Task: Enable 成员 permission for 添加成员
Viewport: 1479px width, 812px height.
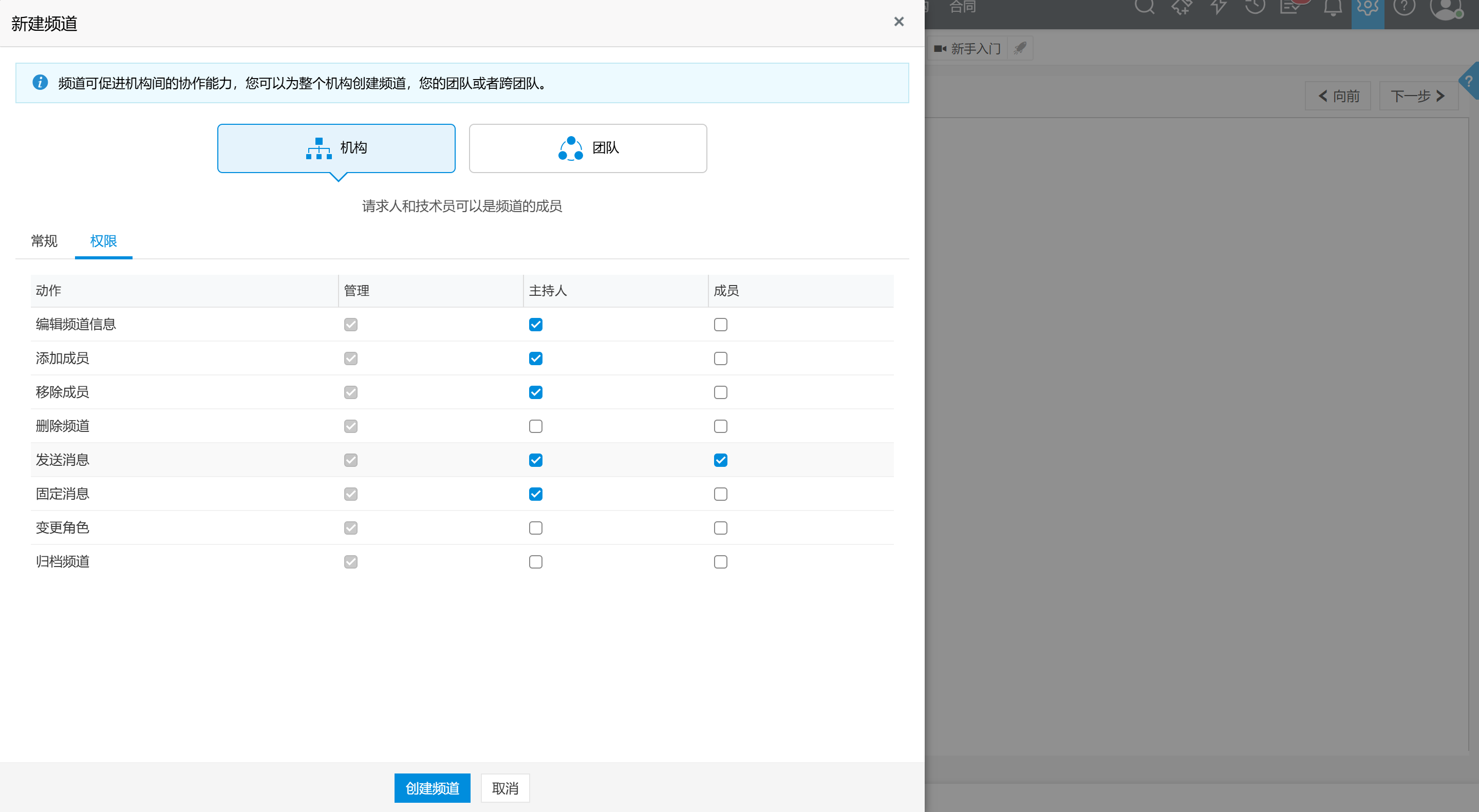Action: [721, 358]
